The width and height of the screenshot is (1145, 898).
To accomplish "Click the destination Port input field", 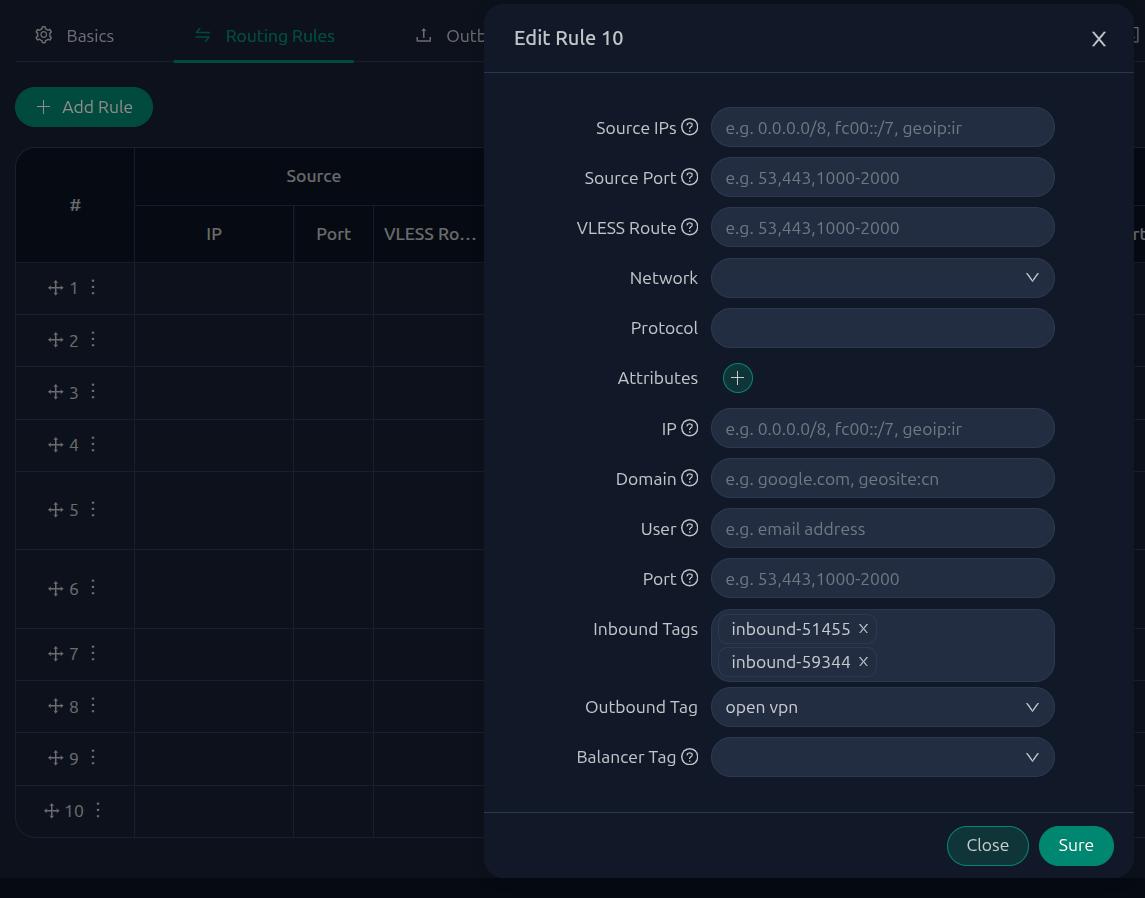I will click(882, 578).
